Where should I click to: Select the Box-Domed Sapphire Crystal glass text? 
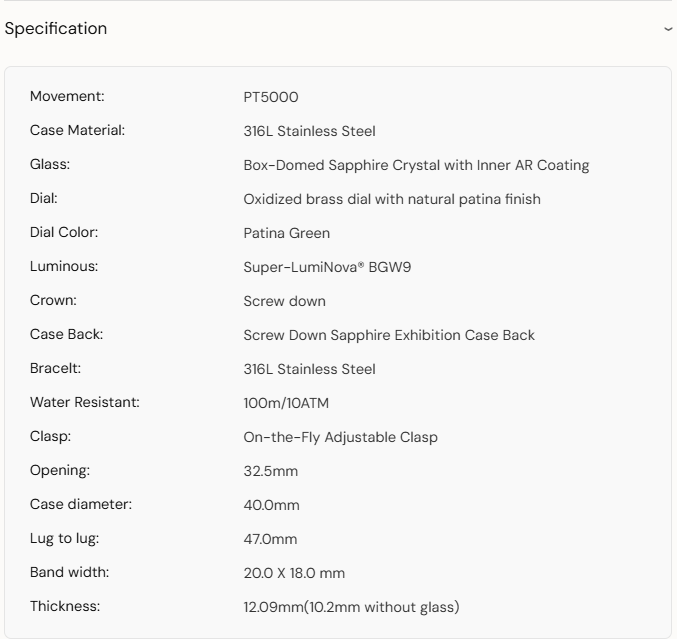(416, 165)
